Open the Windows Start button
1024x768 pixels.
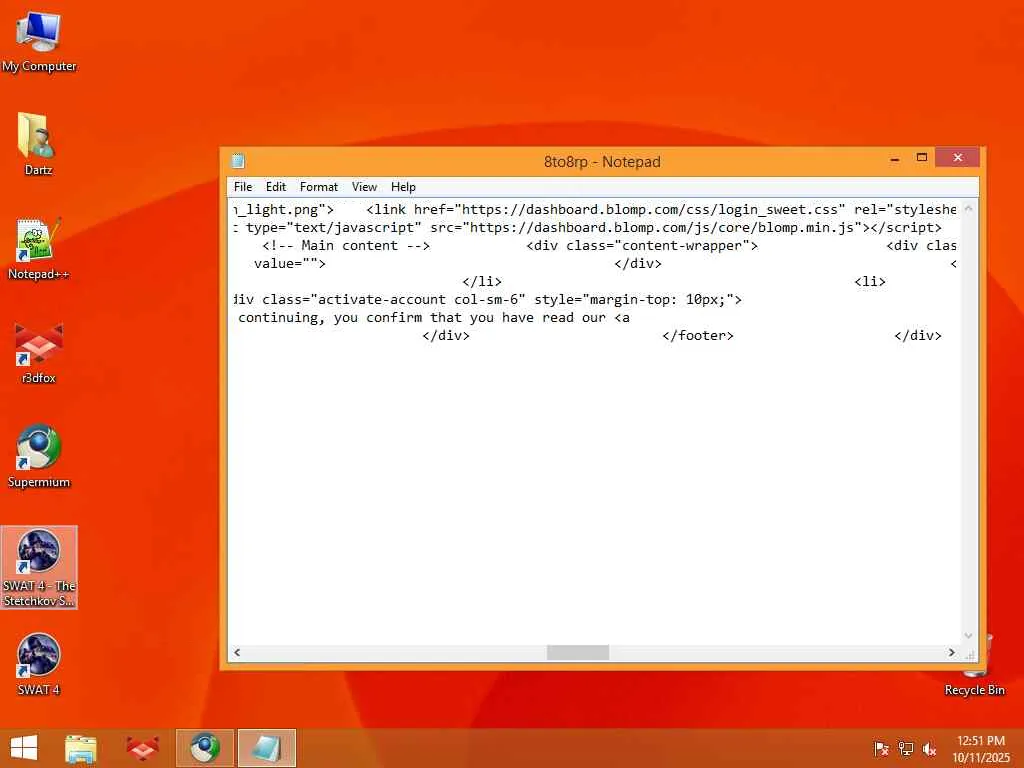point(24,748)
